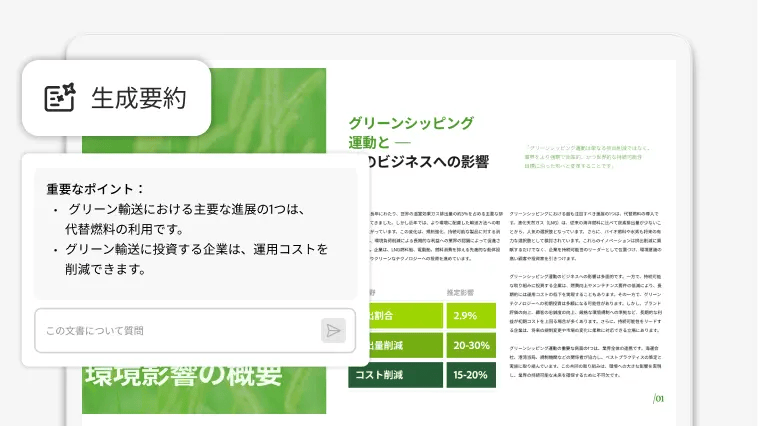This screenshot has height=426, width=758.
Task: Click the 2.9% table cell
Action: [x=471, y=316]
